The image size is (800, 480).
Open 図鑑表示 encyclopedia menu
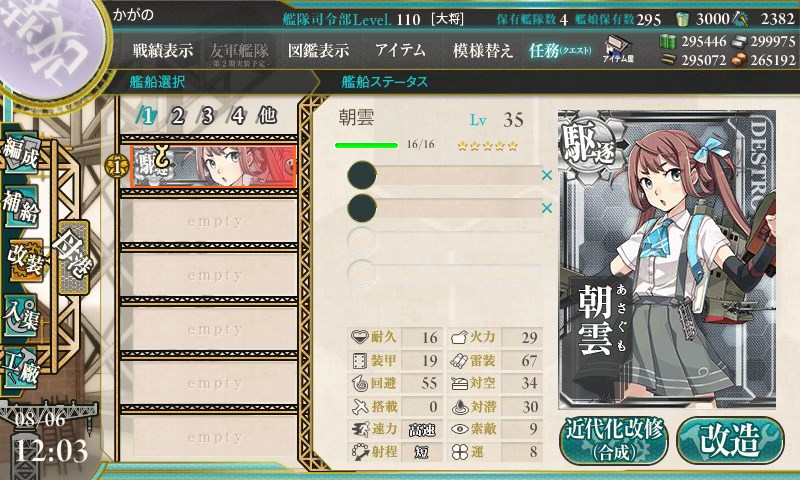pos(318,50)
